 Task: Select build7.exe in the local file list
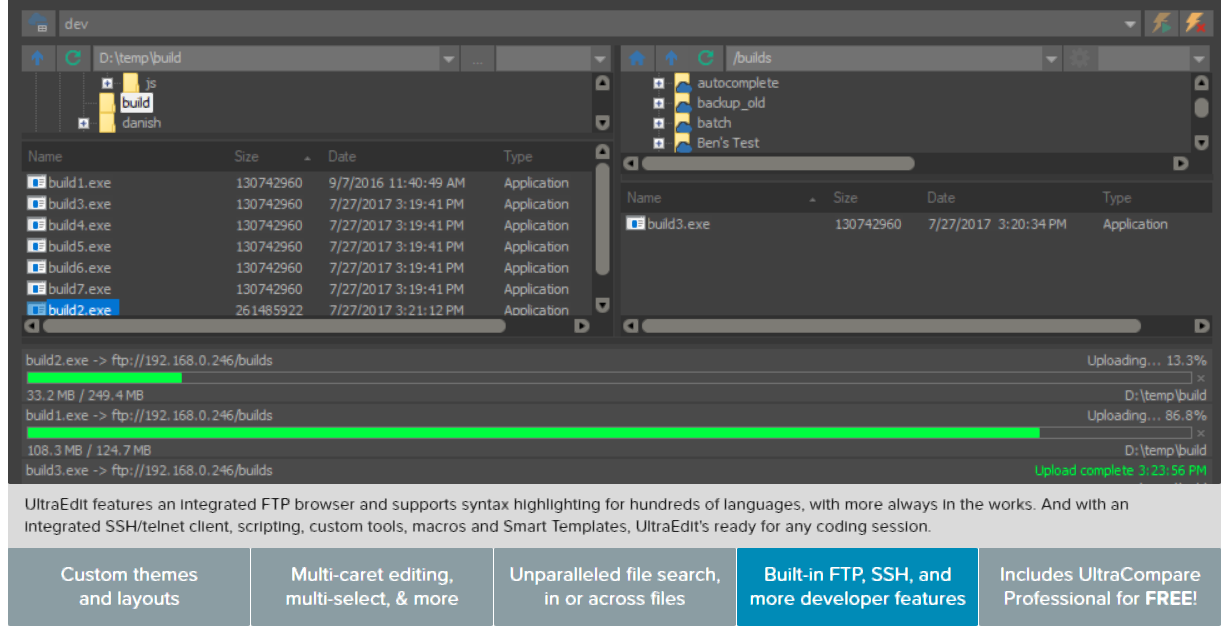coord(80,288)
